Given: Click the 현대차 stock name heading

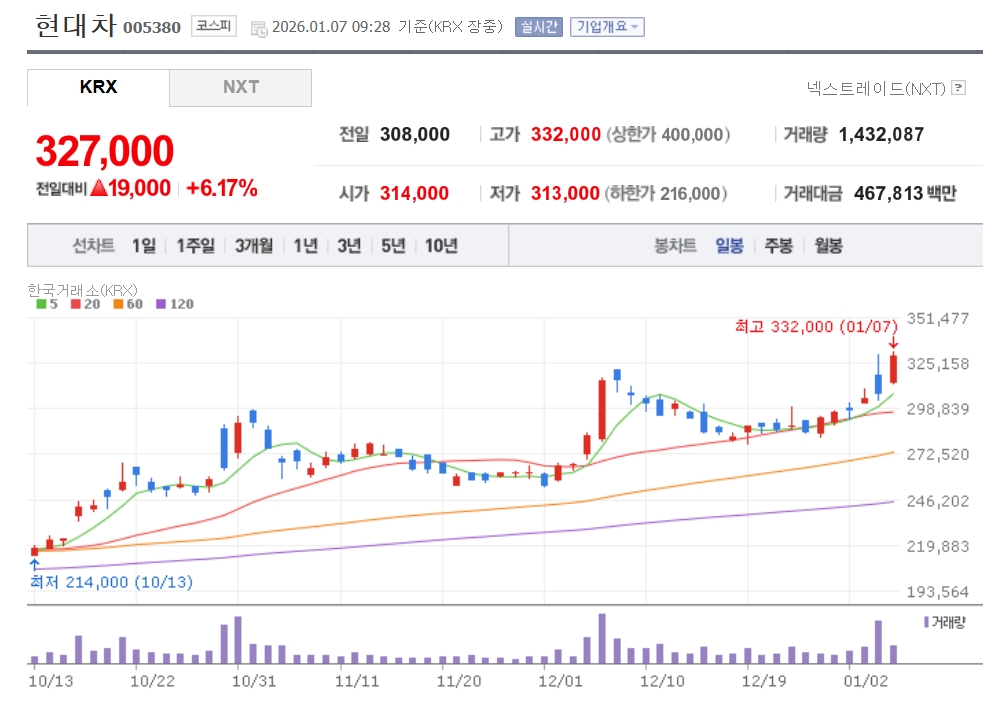Looking at the screenshot, I should (76, 26).
